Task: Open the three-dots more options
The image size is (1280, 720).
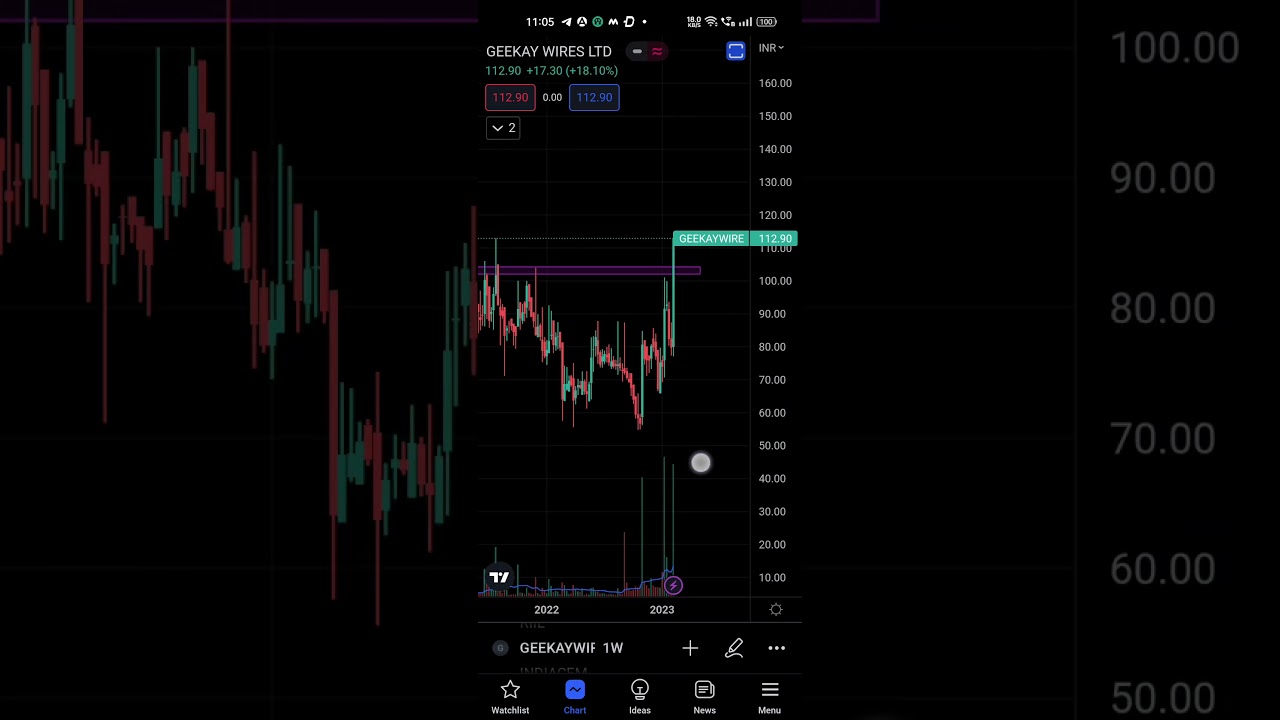Action: click(x=777, y=648)
